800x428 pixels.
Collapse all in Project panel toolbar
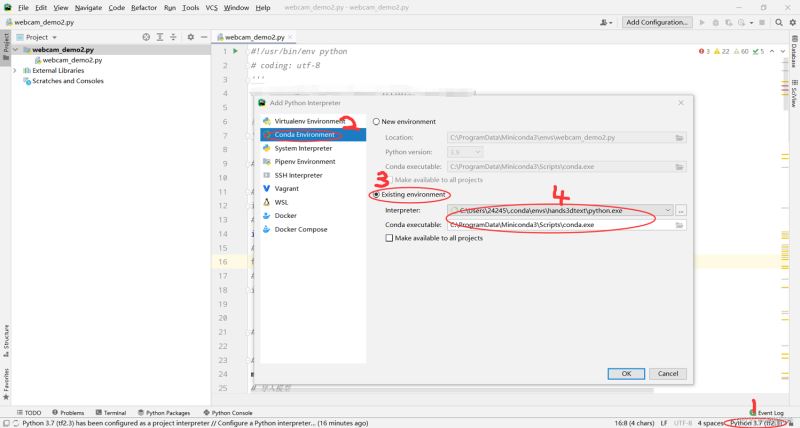coord(173,37)
